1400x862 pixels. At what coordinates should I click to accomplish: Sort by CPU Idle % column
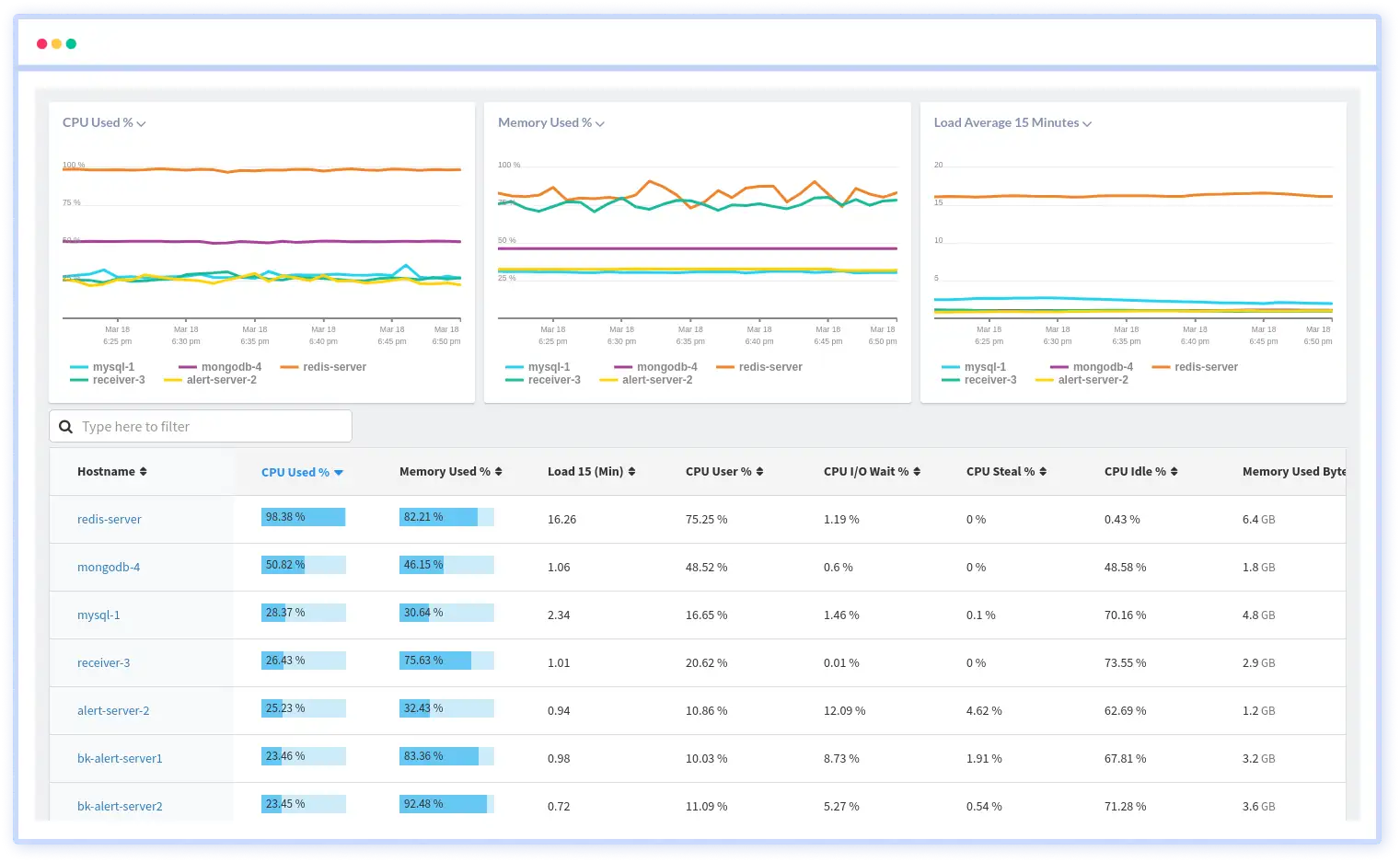1141,471
